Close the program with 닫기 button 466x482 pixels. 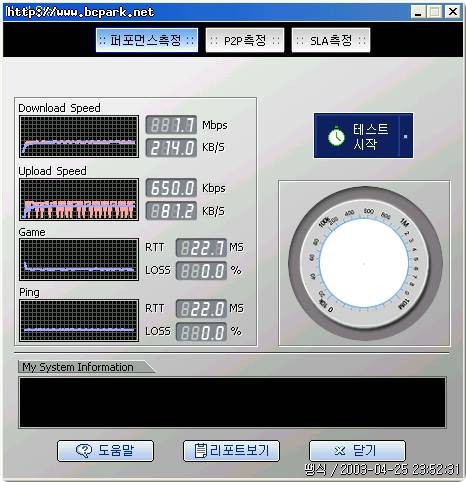(357, 451)
